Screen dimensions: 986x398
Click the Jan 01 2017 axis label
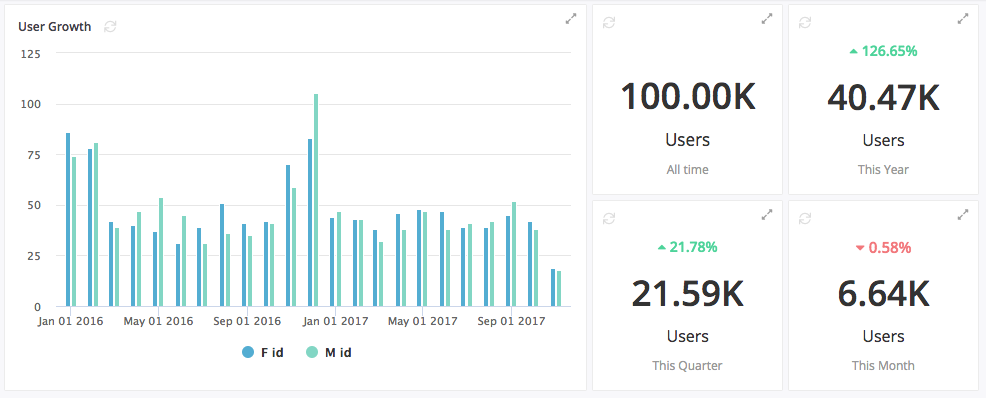point(335,322)
